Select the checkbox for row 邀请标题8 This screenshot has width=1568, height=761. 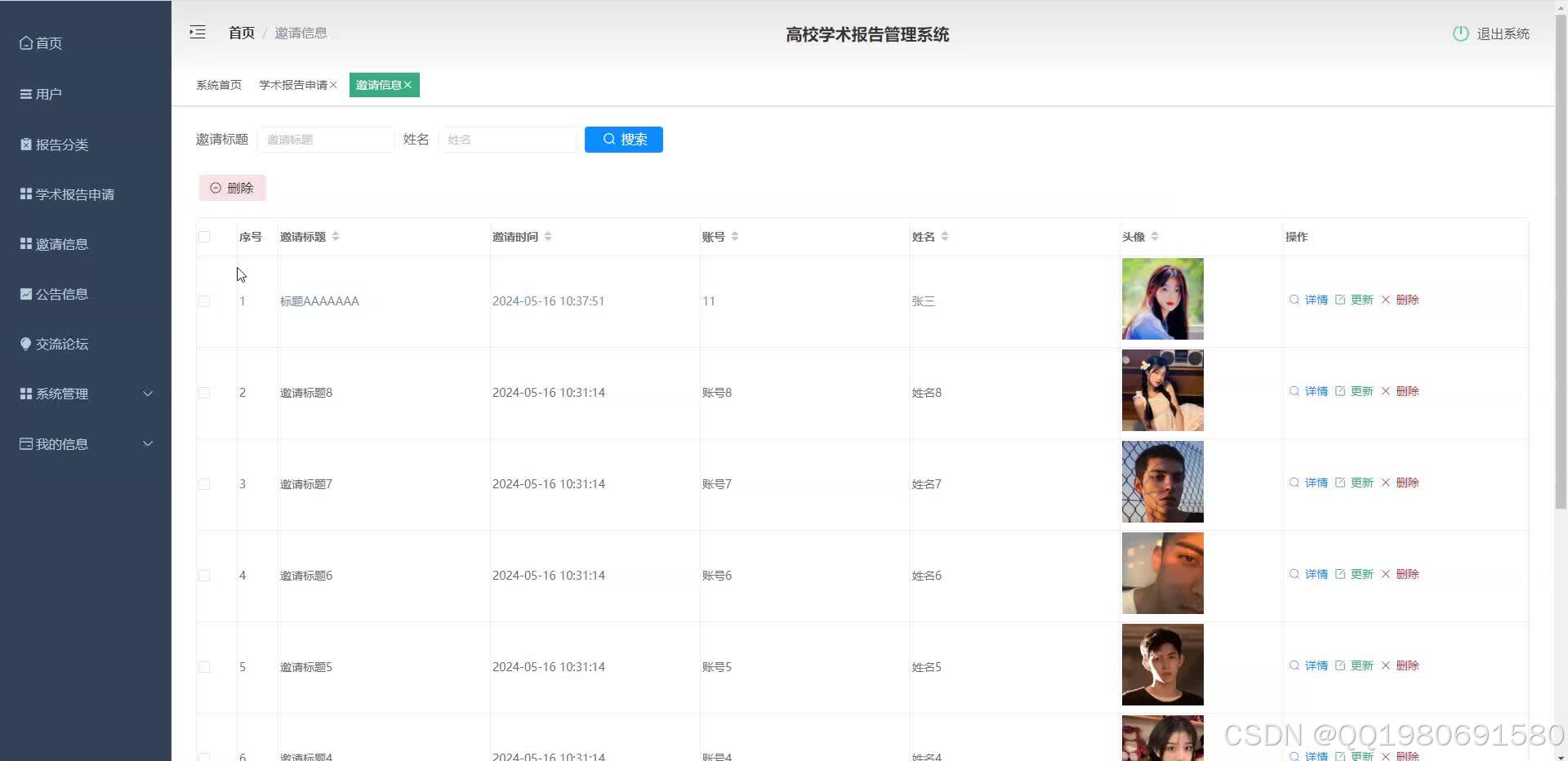tap(204, 392)
